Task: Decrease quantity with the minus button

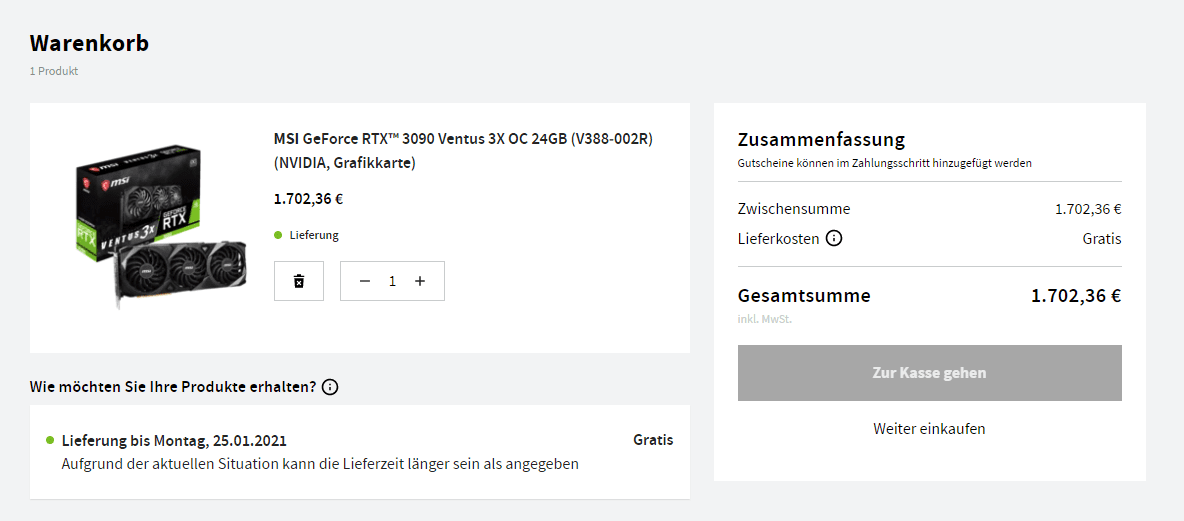Action: pyautogui.click(x=365, y=281)
